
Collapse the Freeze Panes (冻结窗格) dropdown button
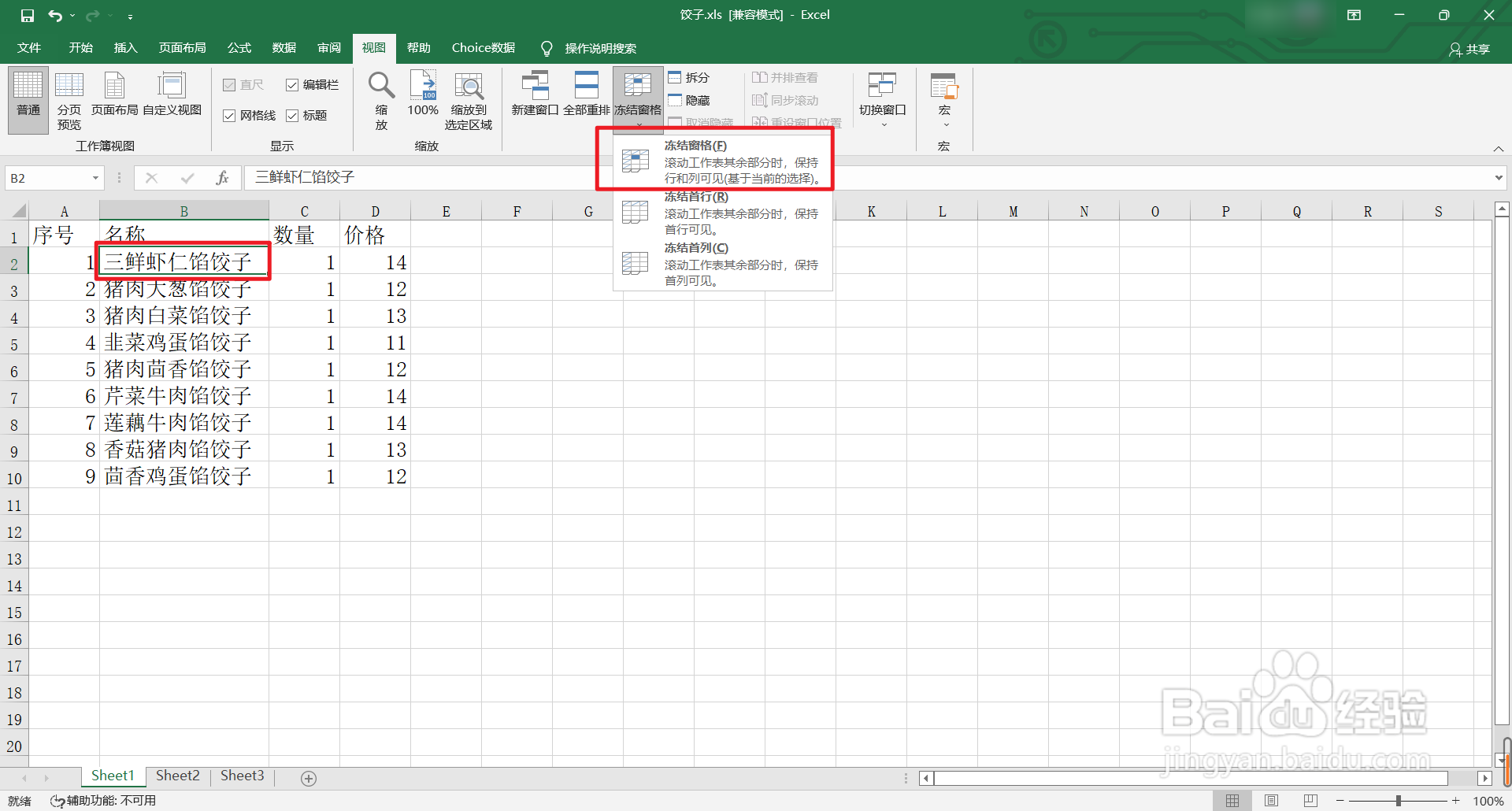point(638,99)
